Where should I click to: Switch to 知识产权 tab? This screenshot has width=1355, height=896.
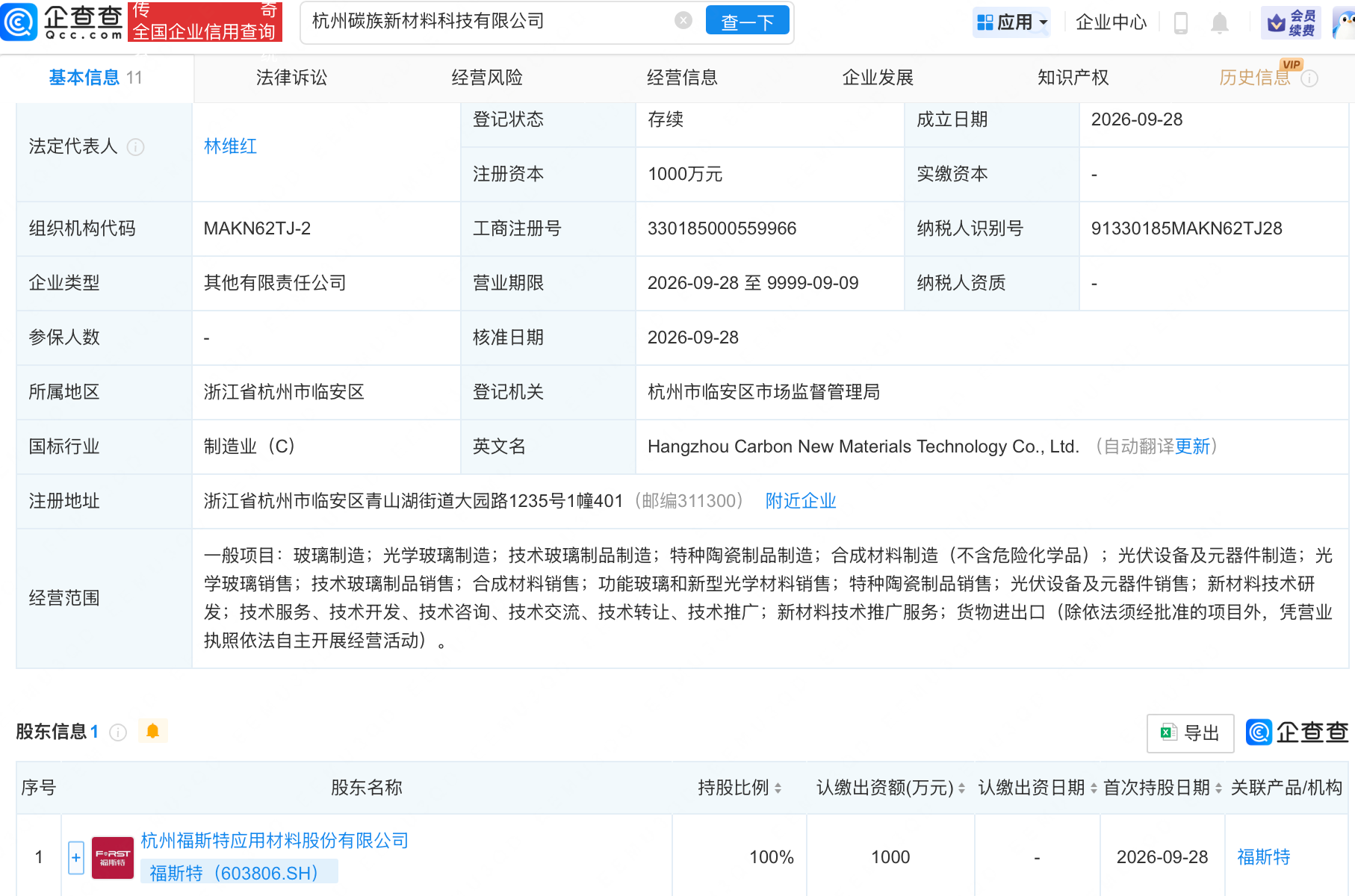point(1073,78)
